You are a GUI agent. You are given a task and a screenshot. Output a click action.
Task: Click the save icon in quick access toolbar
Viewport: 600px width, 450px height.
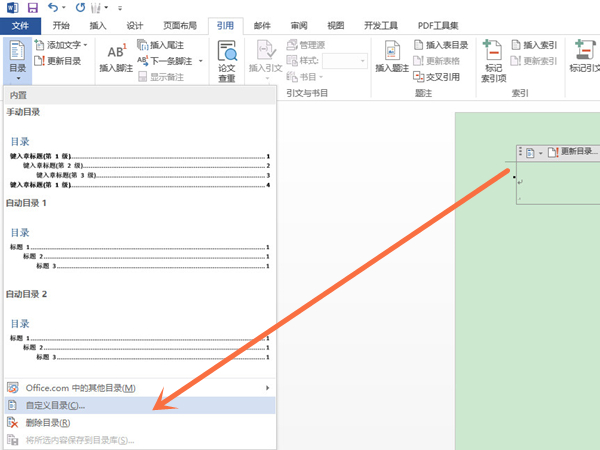pyautogui.click(x=30, y=7)
